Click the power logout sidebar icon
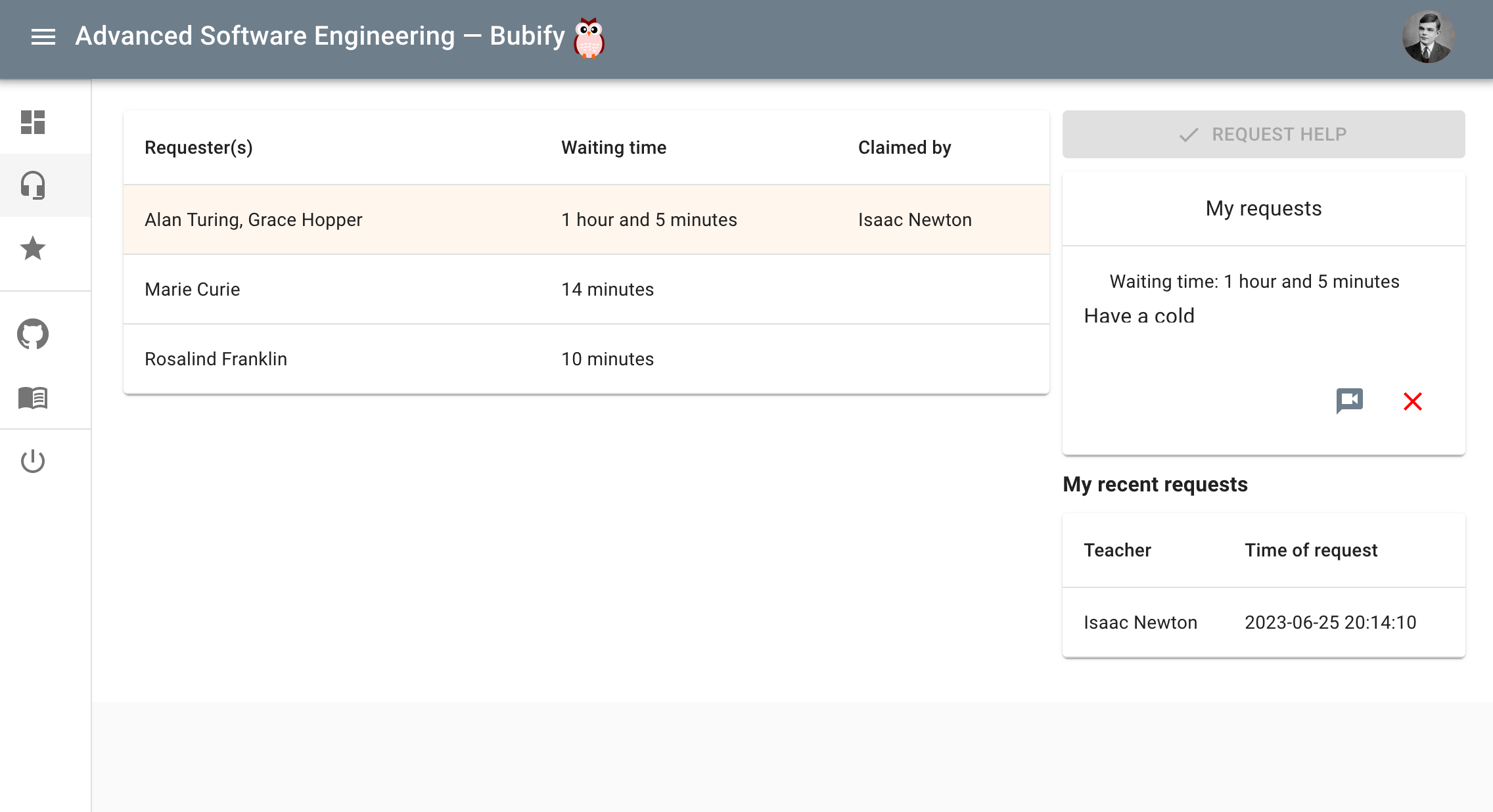This screenshot has height=812, width=1493. 33,461
